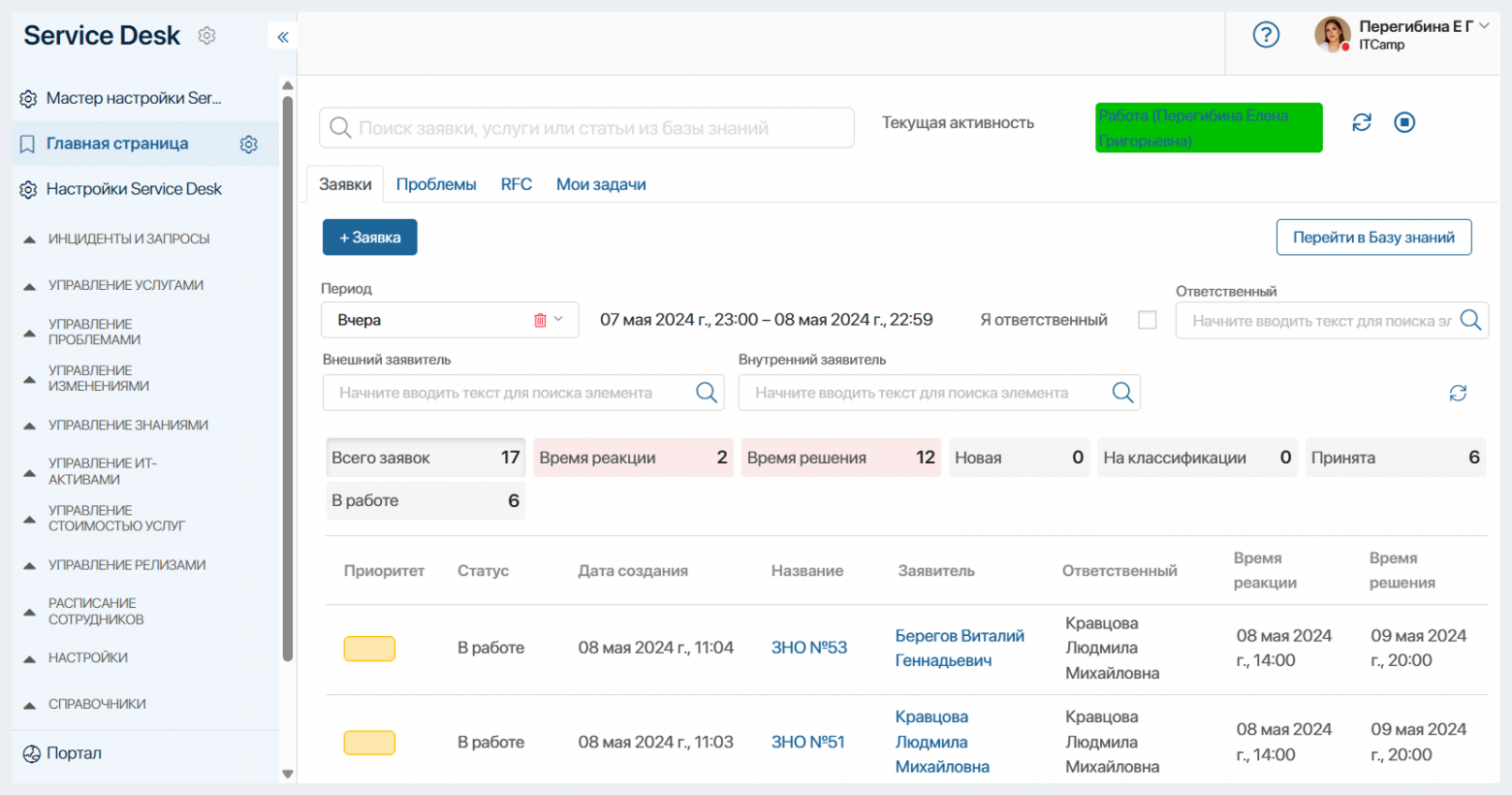Filter by В работе 6 counter
This screenshot has height=795, width=1512.
(x=425, y=500)
